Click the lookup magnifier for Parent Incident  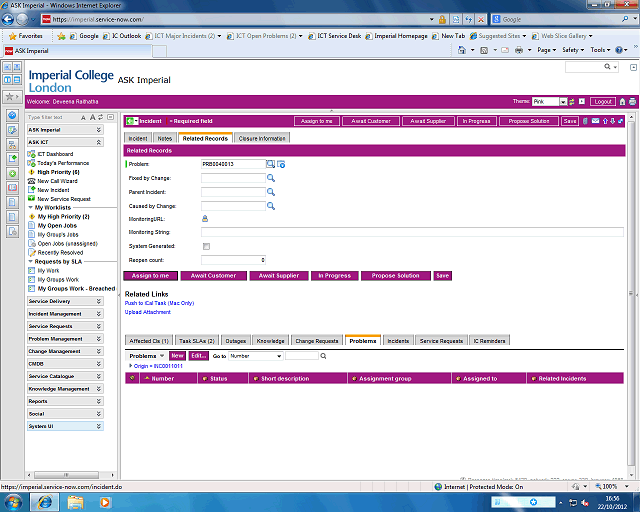coord(270,191)
